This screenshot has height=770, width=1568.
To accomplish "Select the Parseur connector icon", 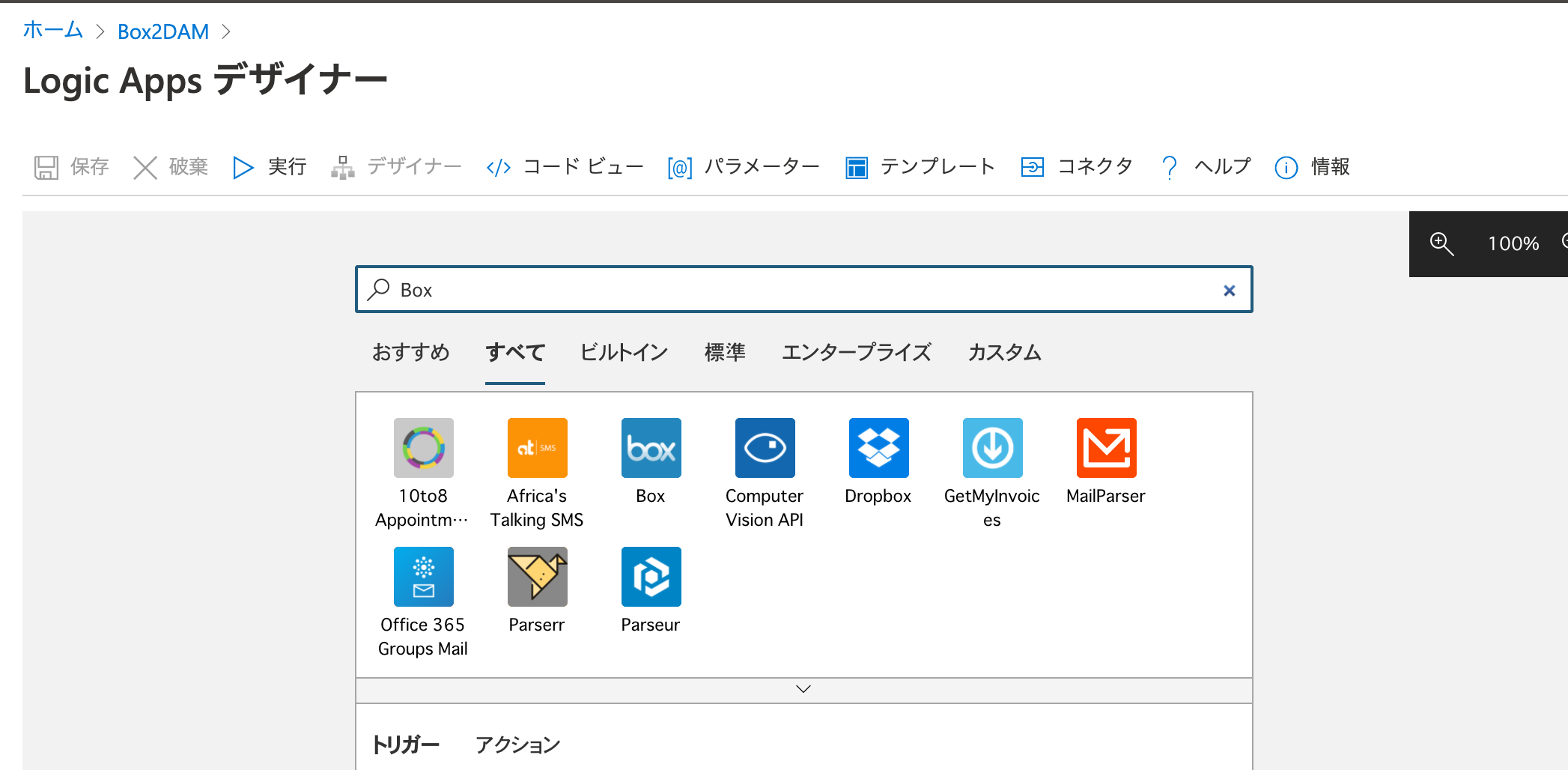I will pos(651,577).
